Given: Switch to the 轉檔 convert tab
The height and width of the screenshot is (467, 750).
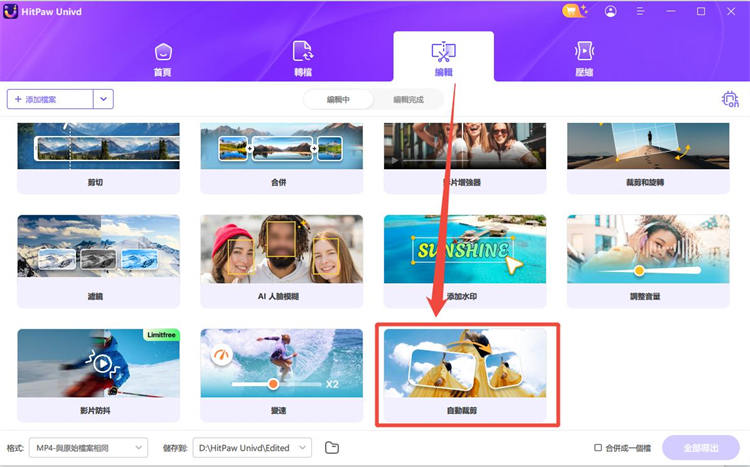Looking at the screenshot, I should pyautogui.click(x=302, y=59).
